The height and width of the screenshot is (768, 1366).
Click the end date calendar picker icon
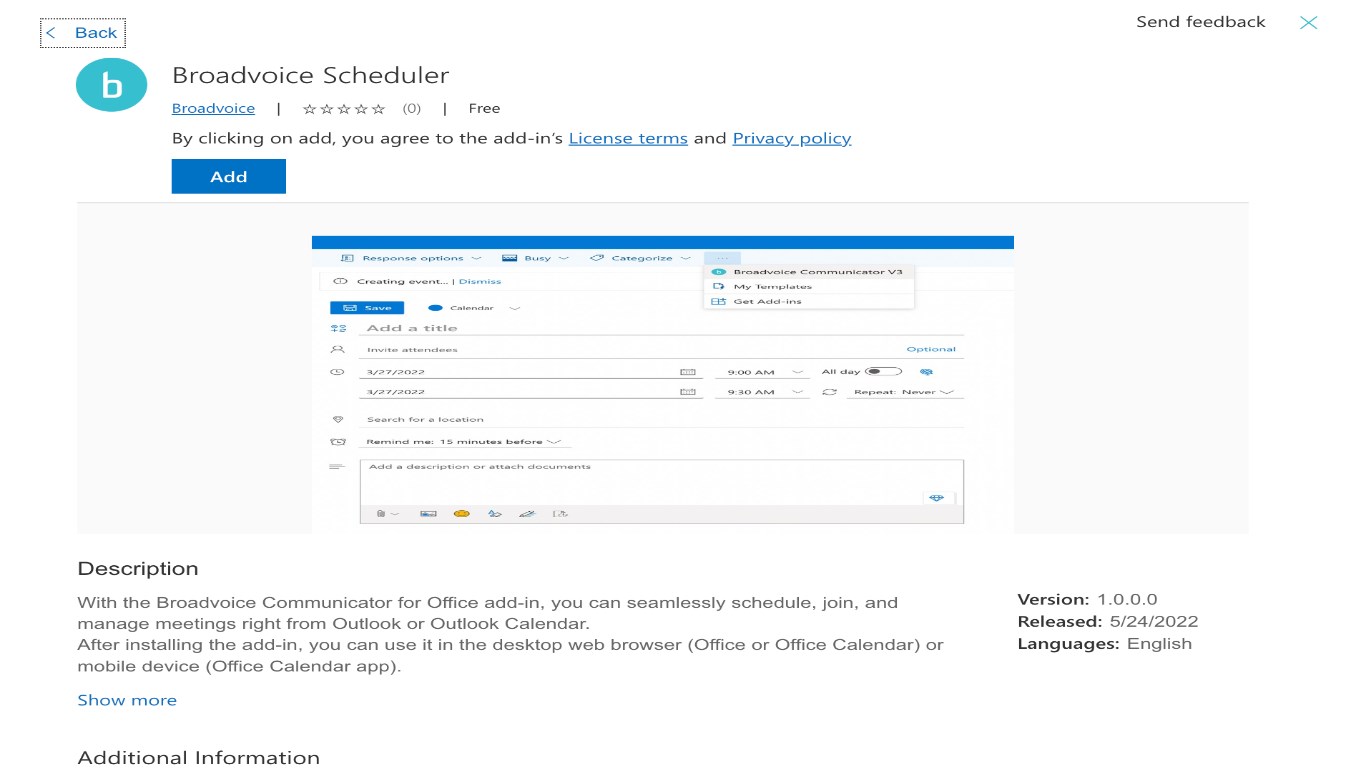tap(687, 392)
